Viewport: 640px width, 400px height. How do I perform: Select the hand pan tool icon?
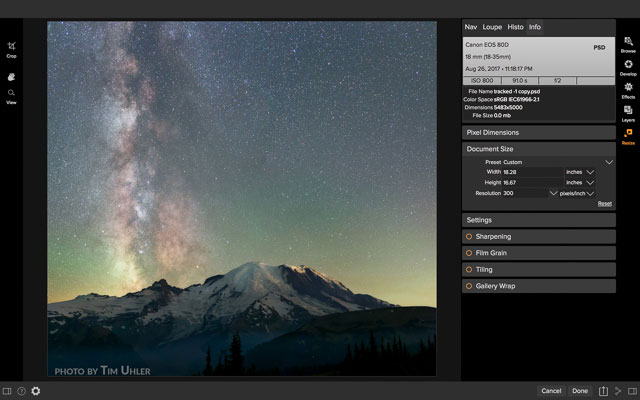coord(11,77)
